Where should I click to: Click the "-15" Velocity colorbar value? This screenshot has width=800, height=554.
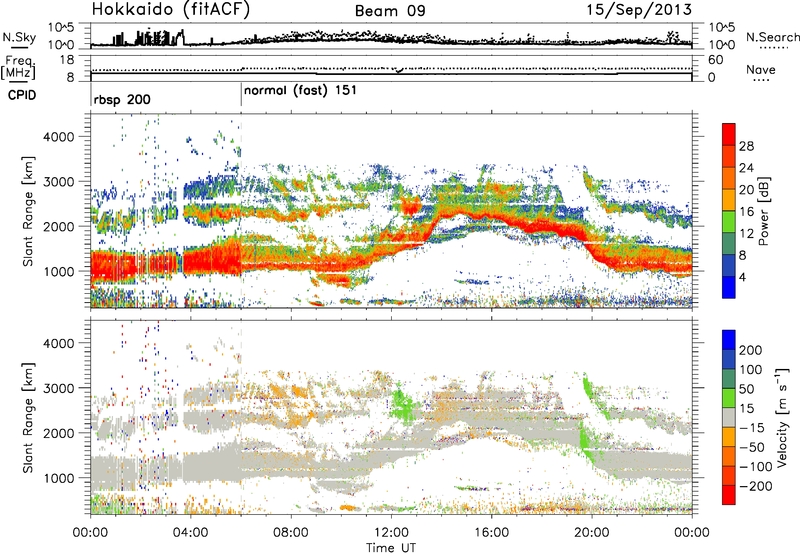(x=752, y=428)
